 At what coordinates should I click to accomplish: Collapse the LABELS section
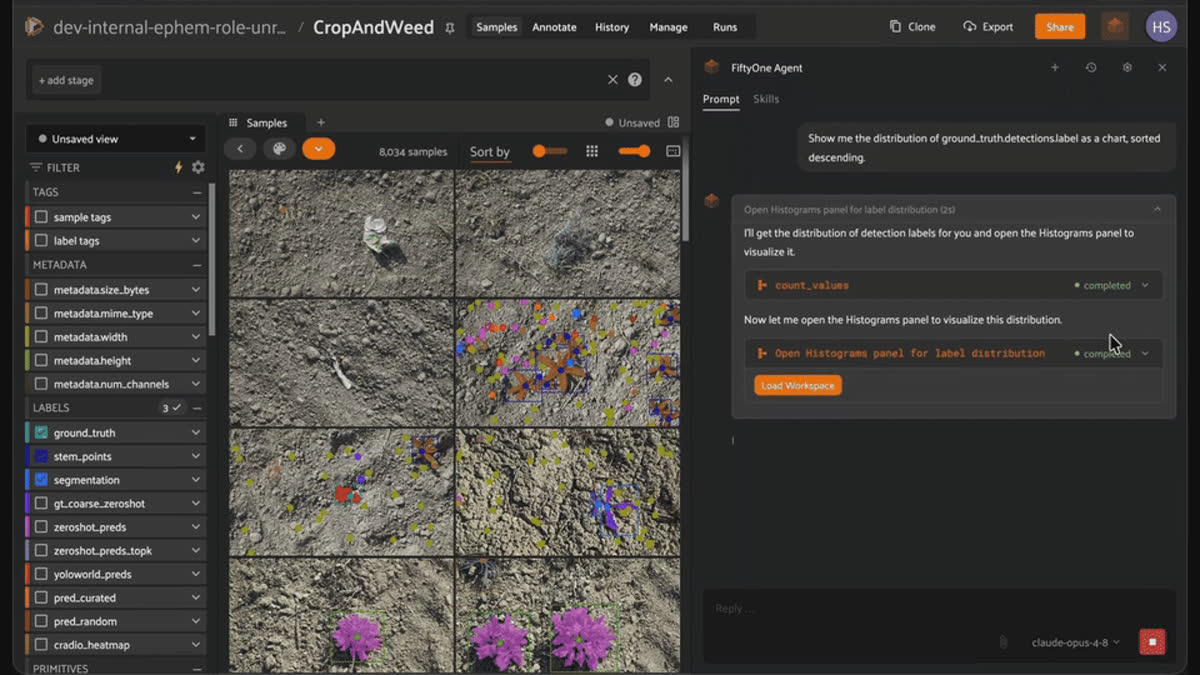pyautogui.click(x=197, y=408)
